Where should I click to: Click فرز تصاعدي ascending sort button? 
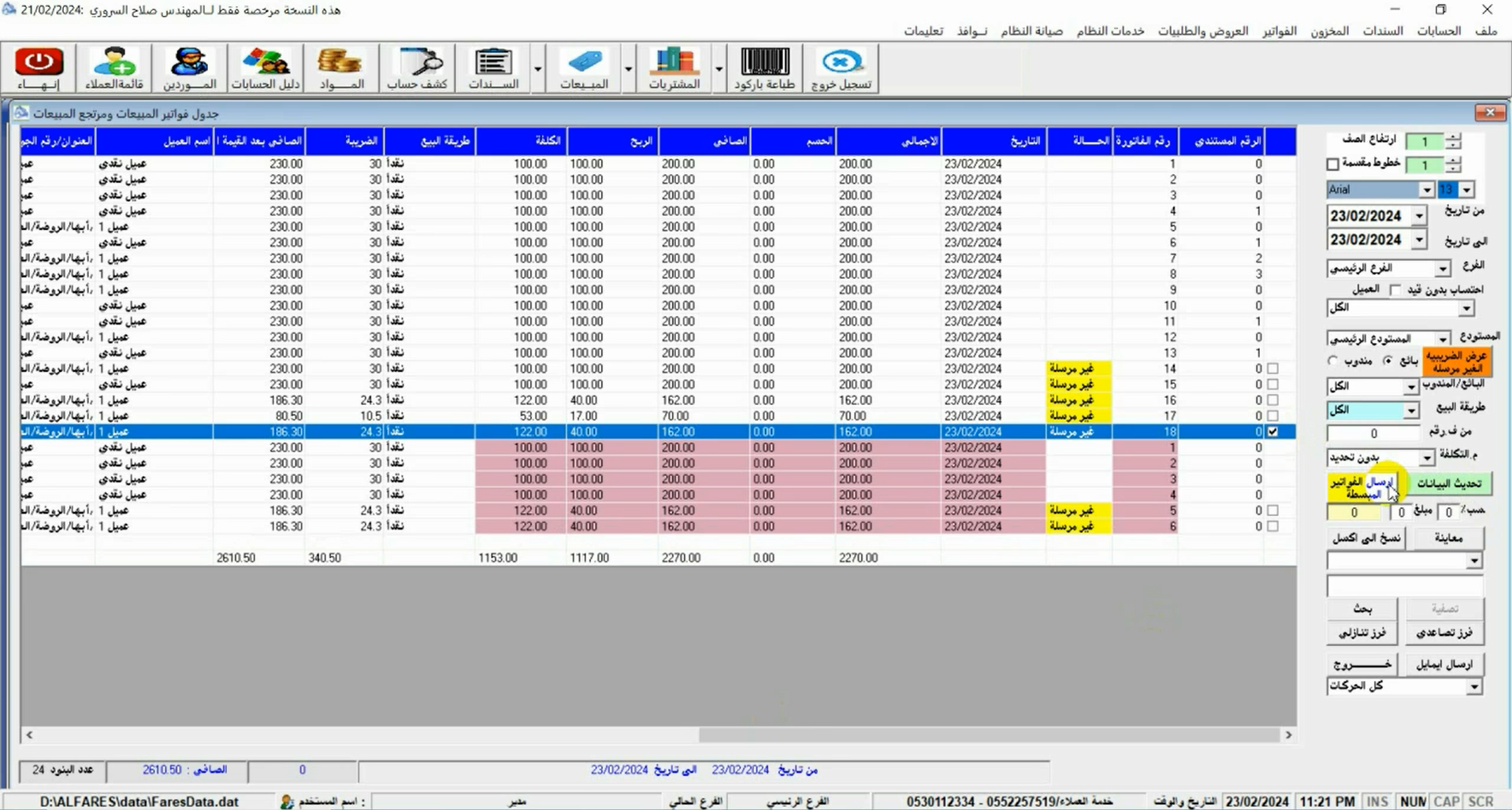coord(1444,633)
